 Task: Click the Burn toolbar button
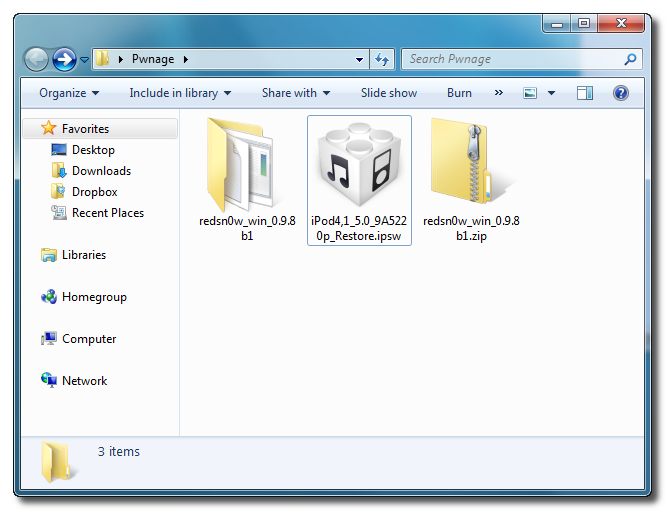pos(459,93)
